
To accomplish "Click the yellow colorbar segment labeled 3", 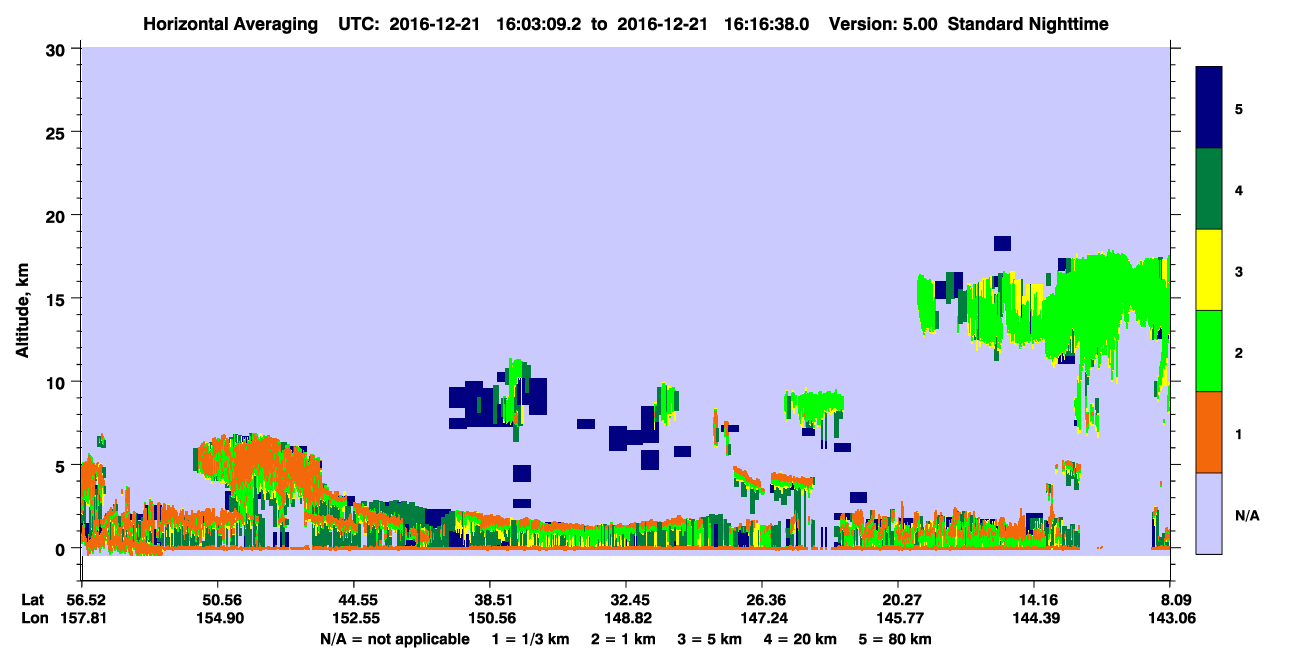I will tap(1209, 270).
